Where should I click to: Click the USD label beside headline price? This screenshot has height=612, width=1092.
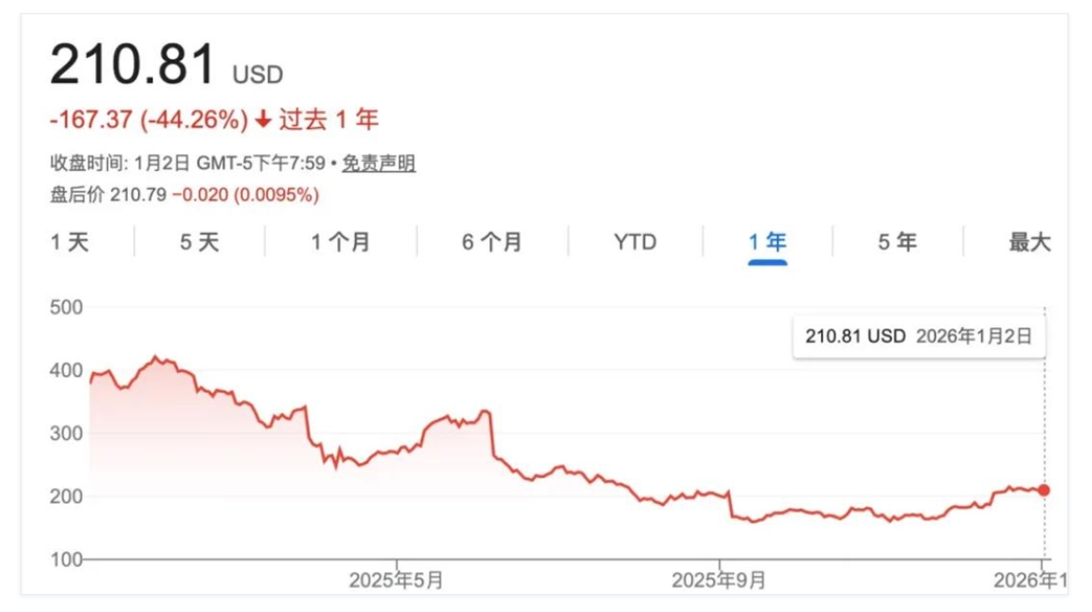(258, 75)
